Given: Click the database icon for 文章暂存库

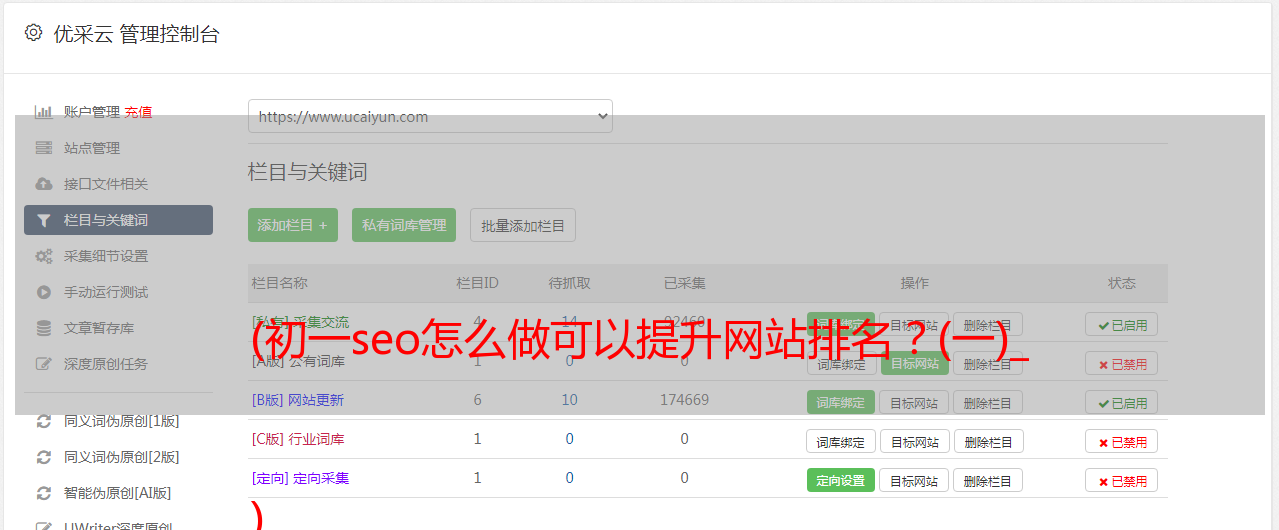Looking at the screenshot, I should 44,328.
